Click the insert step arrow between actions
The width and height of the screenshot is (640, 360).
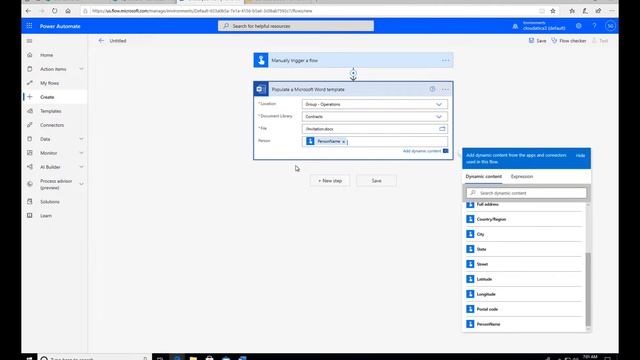(353, 74)
